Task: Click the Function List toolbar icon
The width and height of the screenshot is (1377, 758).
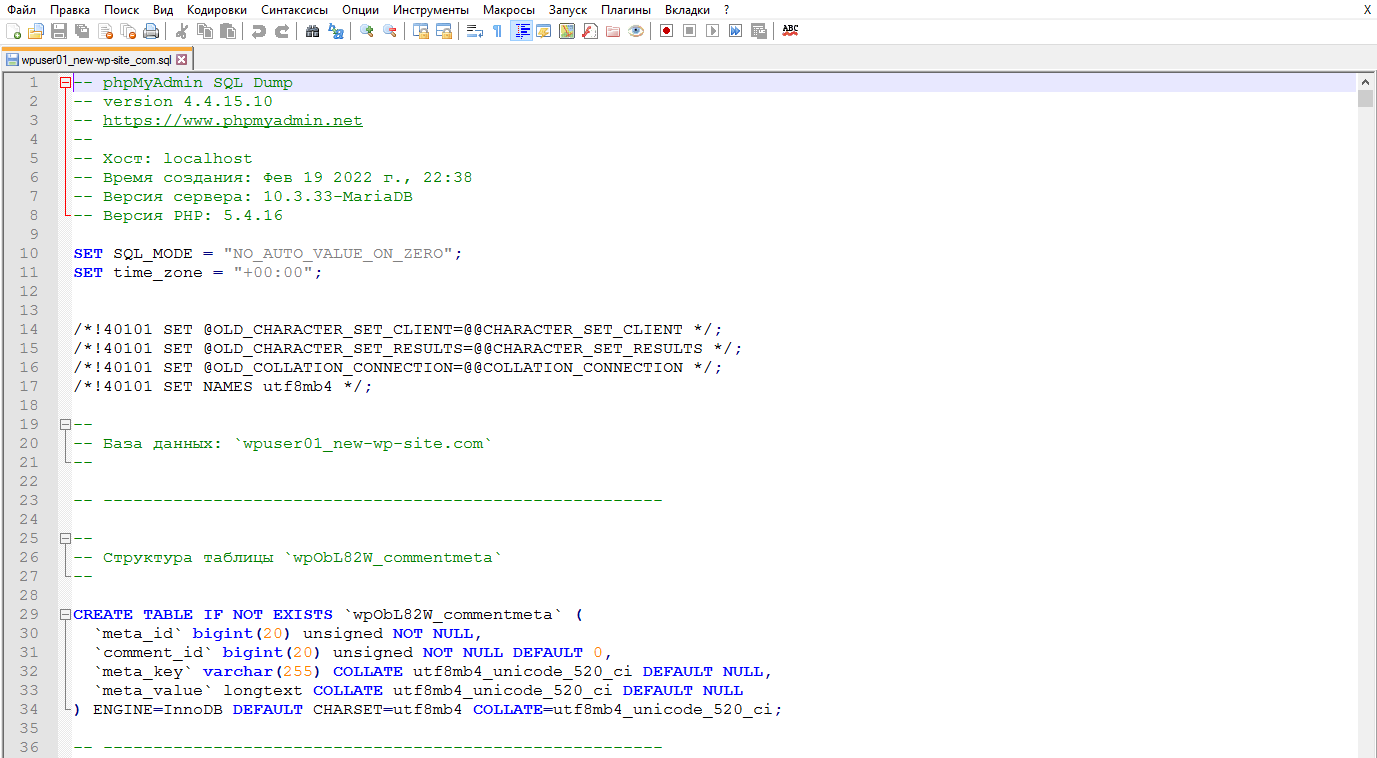Action: pos(590,31)
